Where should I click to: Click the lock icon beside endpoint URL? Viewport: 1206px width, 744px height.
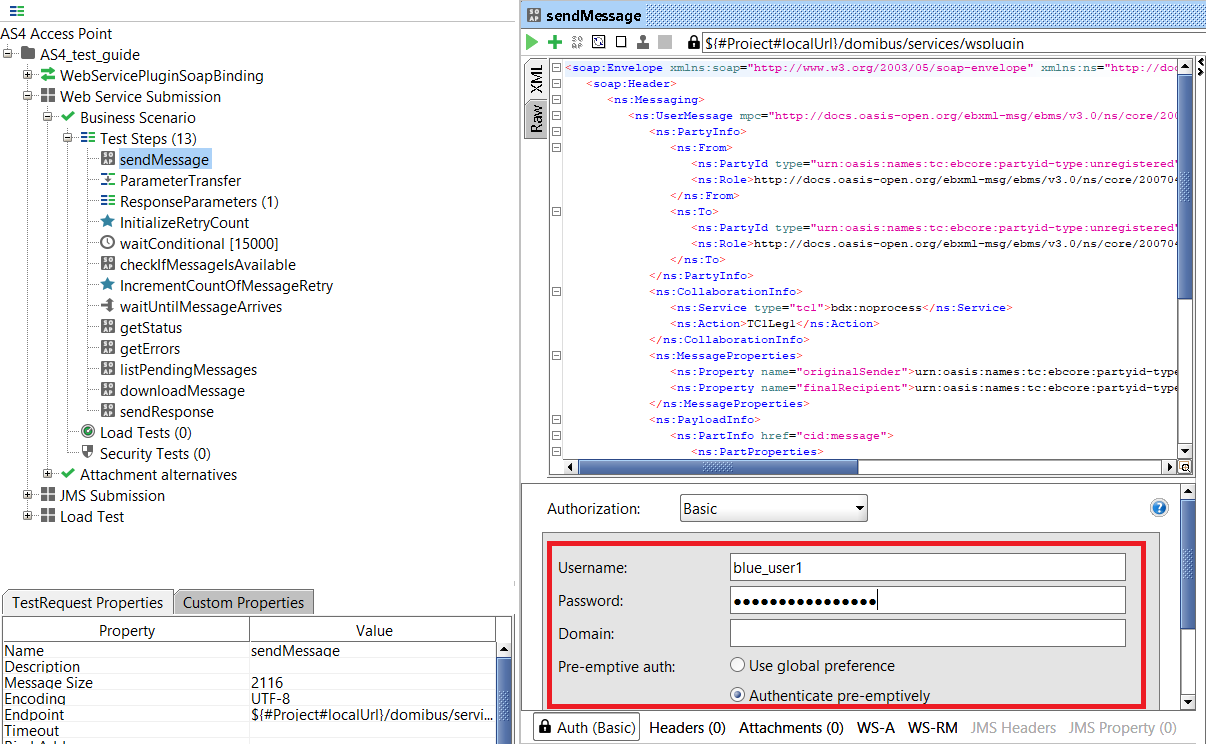(693, 43)
